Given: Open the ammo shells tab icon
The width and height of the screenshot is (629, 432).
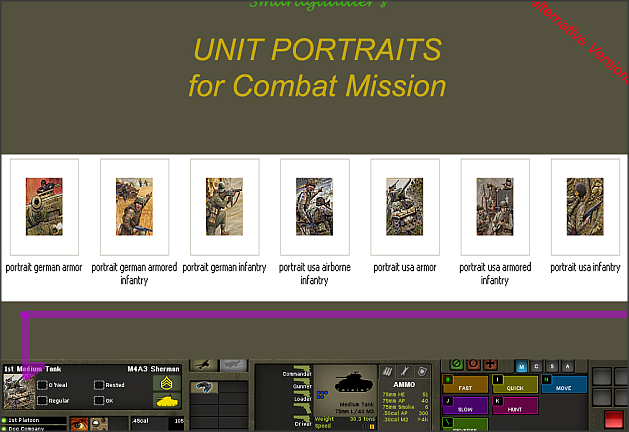Looking at the screenshot, I should (387, 372).
